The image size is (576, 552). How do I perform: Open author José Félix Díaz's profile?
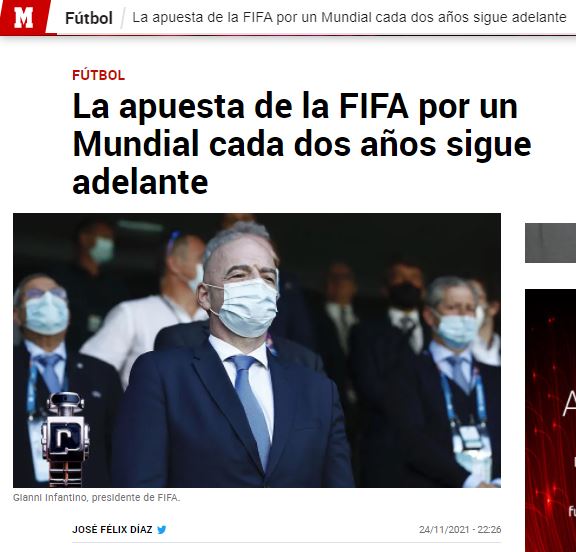click(112, 530)
